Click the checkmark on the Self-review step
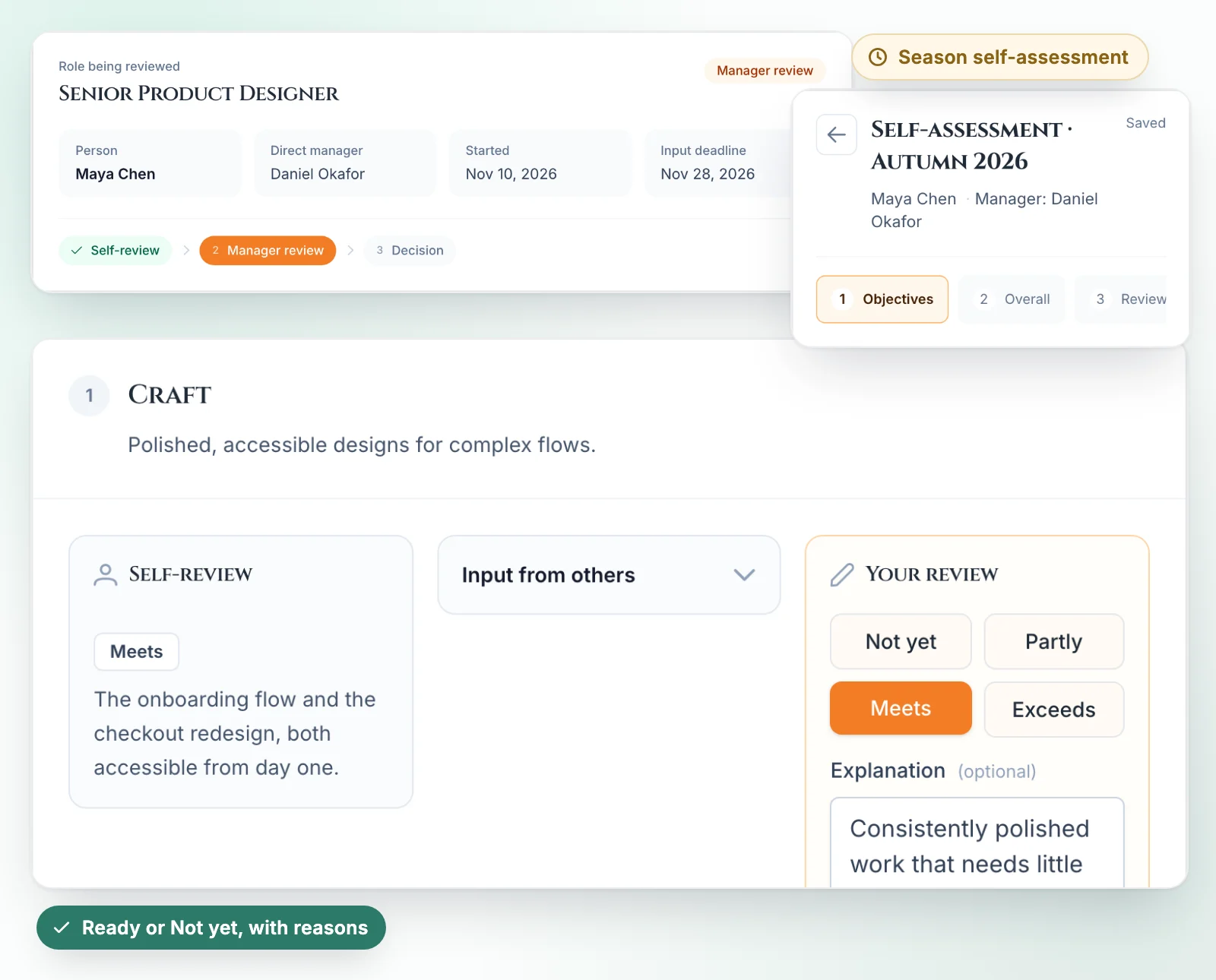The image size is (1216, 980). [77, 250]
